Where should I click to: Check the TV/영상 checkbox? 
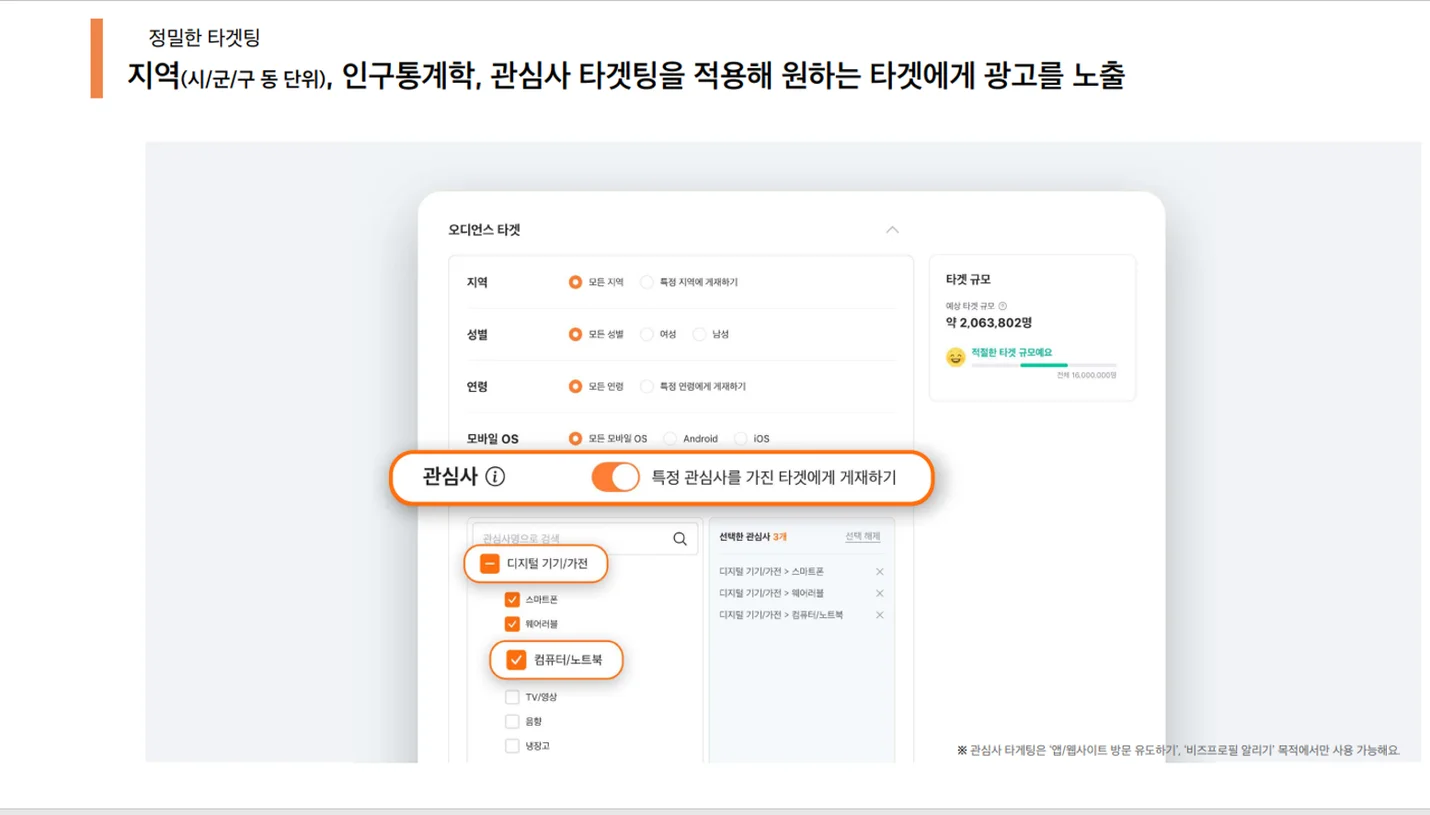512,697
